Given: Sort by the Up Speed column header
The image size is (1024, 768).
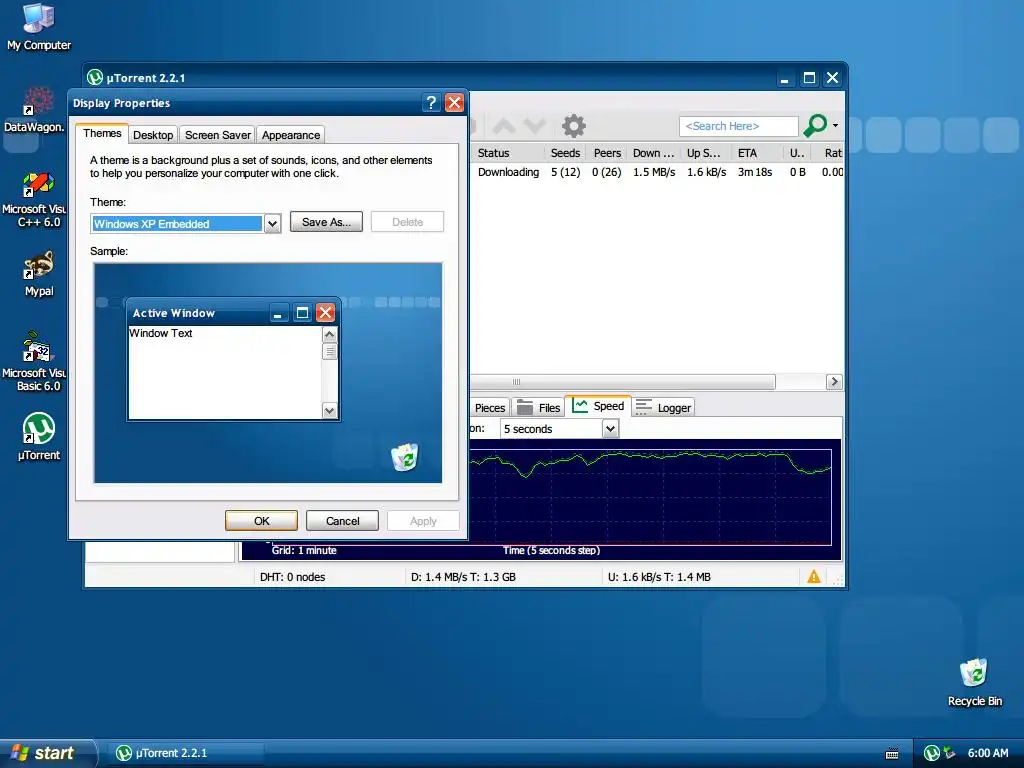Looking at the screenshot, I should [706, 153].
